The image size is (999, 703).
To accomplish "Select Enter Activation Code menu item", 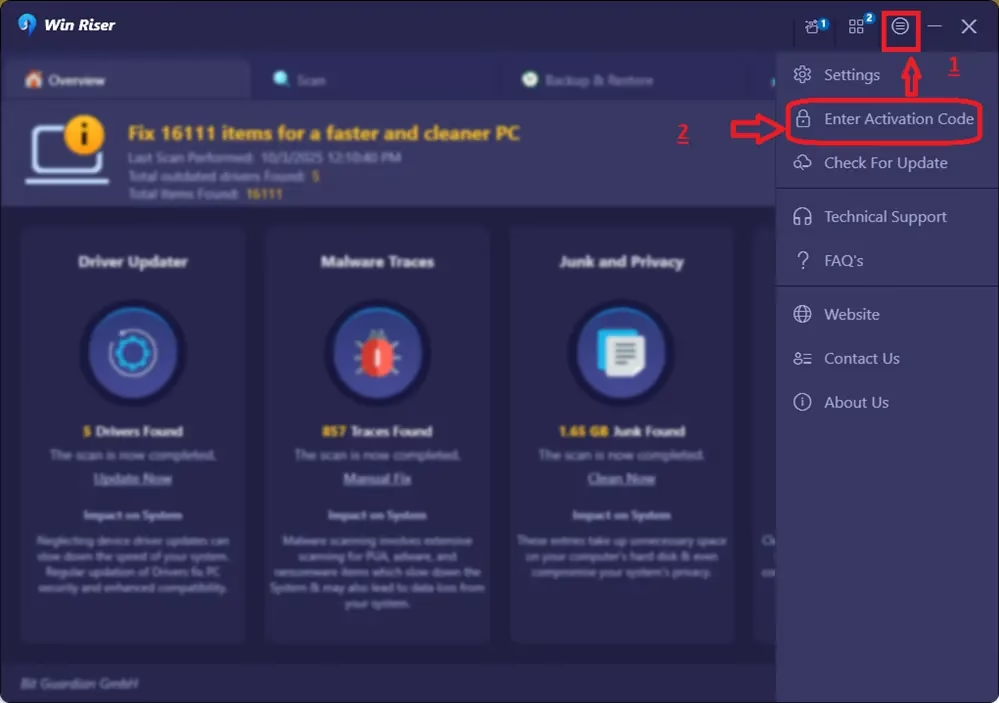I will (x=898, y=119).
